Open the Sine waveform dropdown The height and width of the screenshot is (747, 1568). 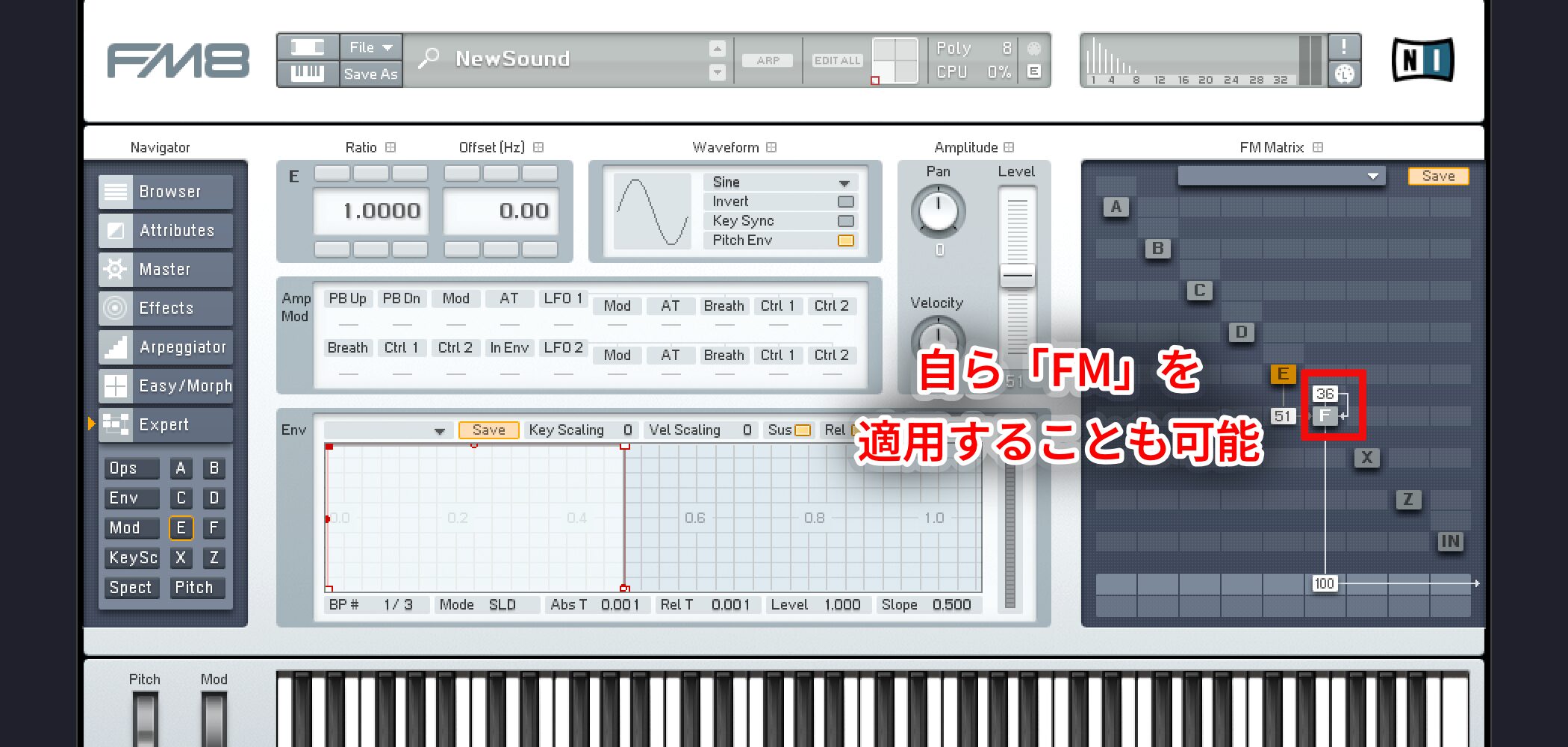point(781,182)
